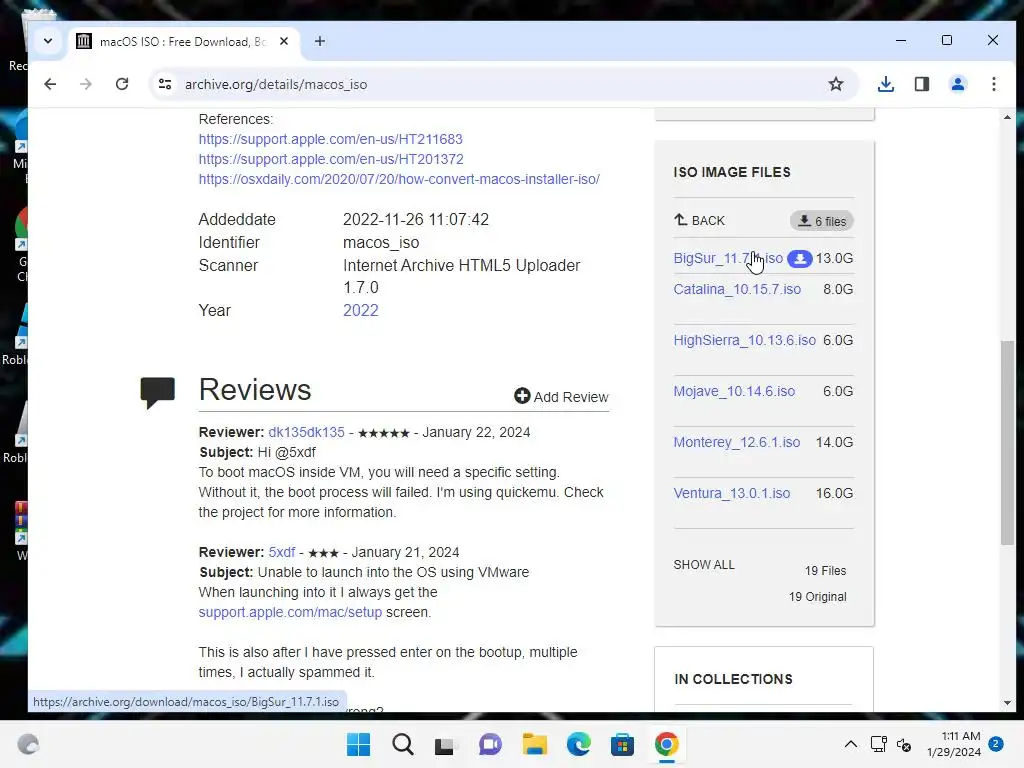This screenshot has width=1024, height=768.
Task: Open notifications badge in system tray
Action: [996, 744]
